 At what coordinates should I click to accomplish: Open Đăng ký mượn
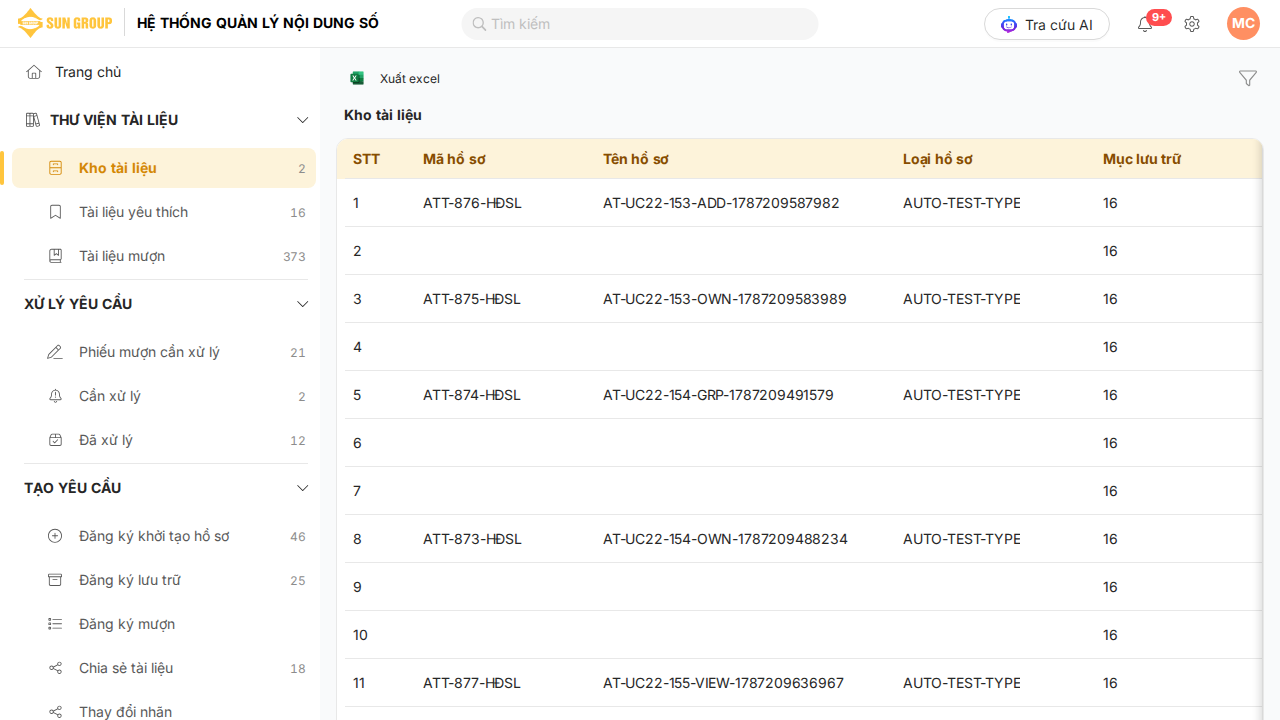click(x=164, y=624)
